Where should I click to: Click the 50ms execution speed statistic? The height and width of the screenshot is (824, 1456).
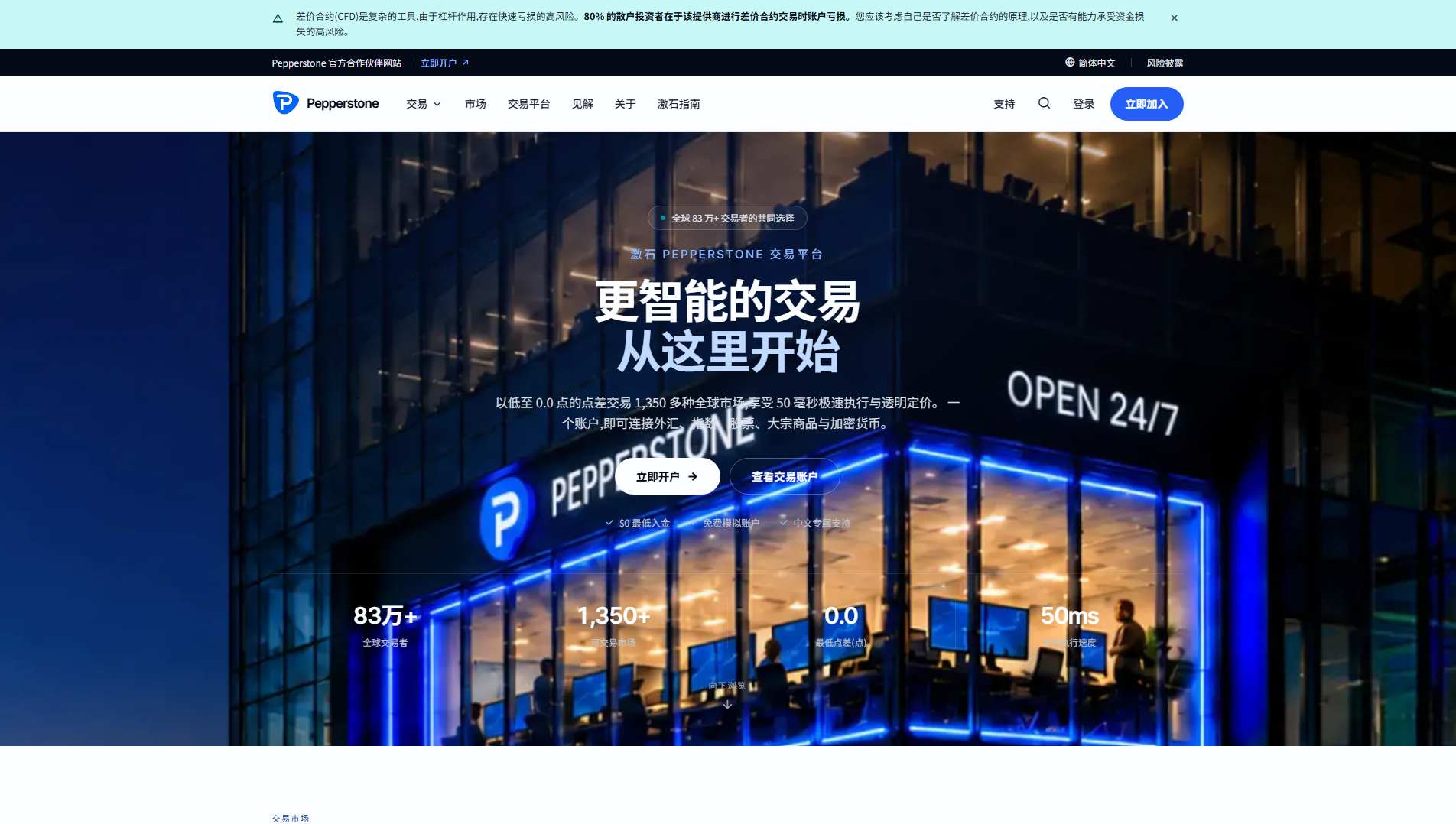click(1069, 625)
